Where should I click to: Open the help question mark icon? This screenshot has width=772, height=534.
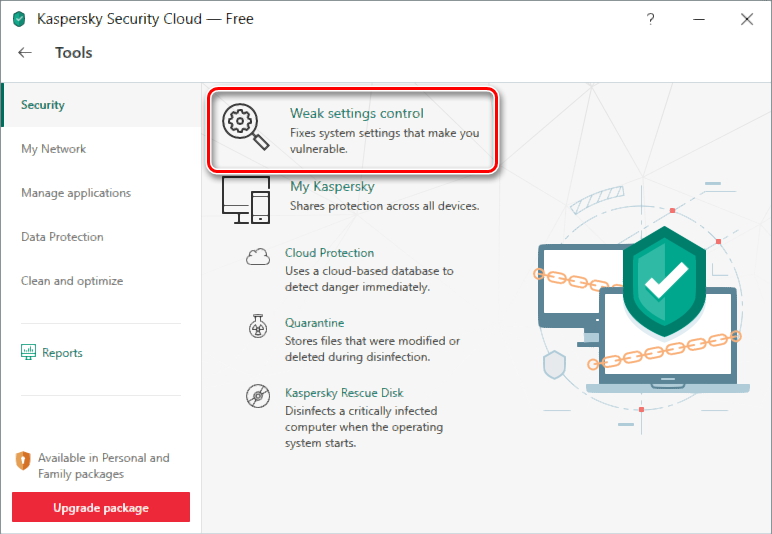pos(650,19)
